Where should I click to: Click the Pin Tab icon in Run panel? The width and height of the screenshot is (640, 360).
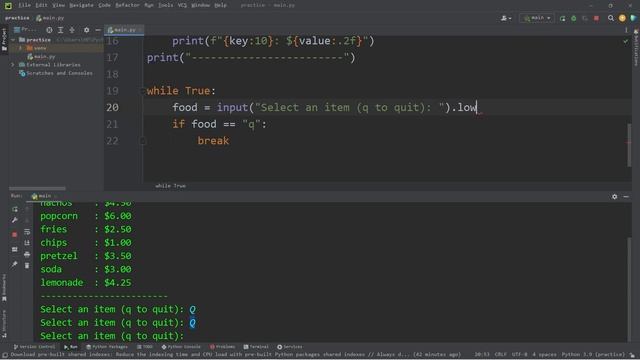click(x=15, y=264)
